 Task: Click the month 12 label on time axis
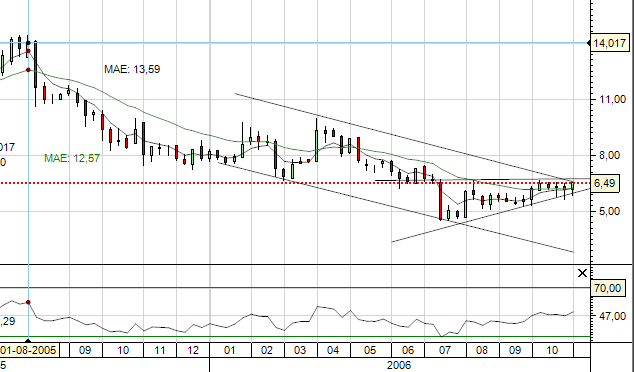193,350
